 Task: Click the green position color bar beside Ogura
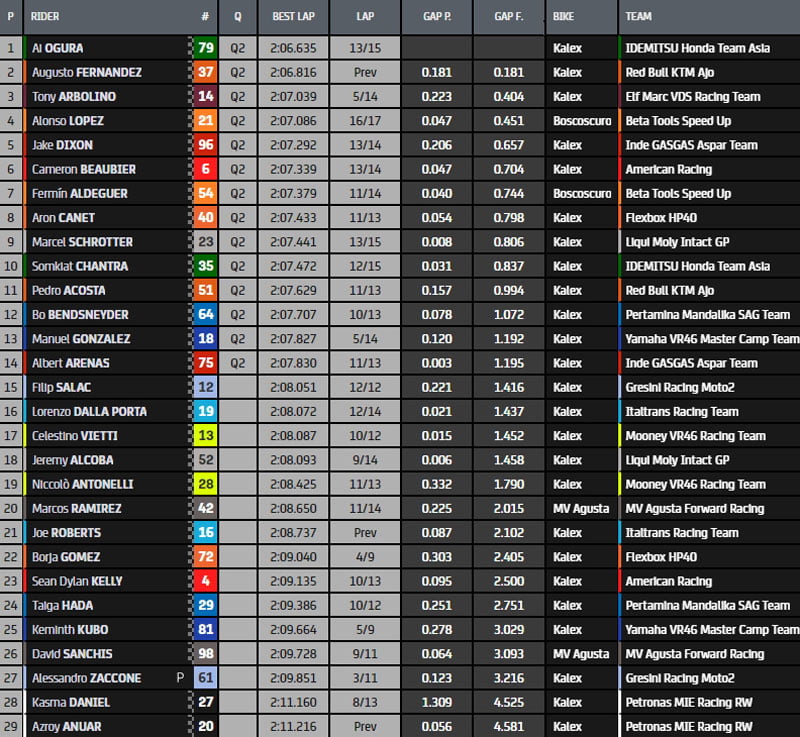(23, 48)
